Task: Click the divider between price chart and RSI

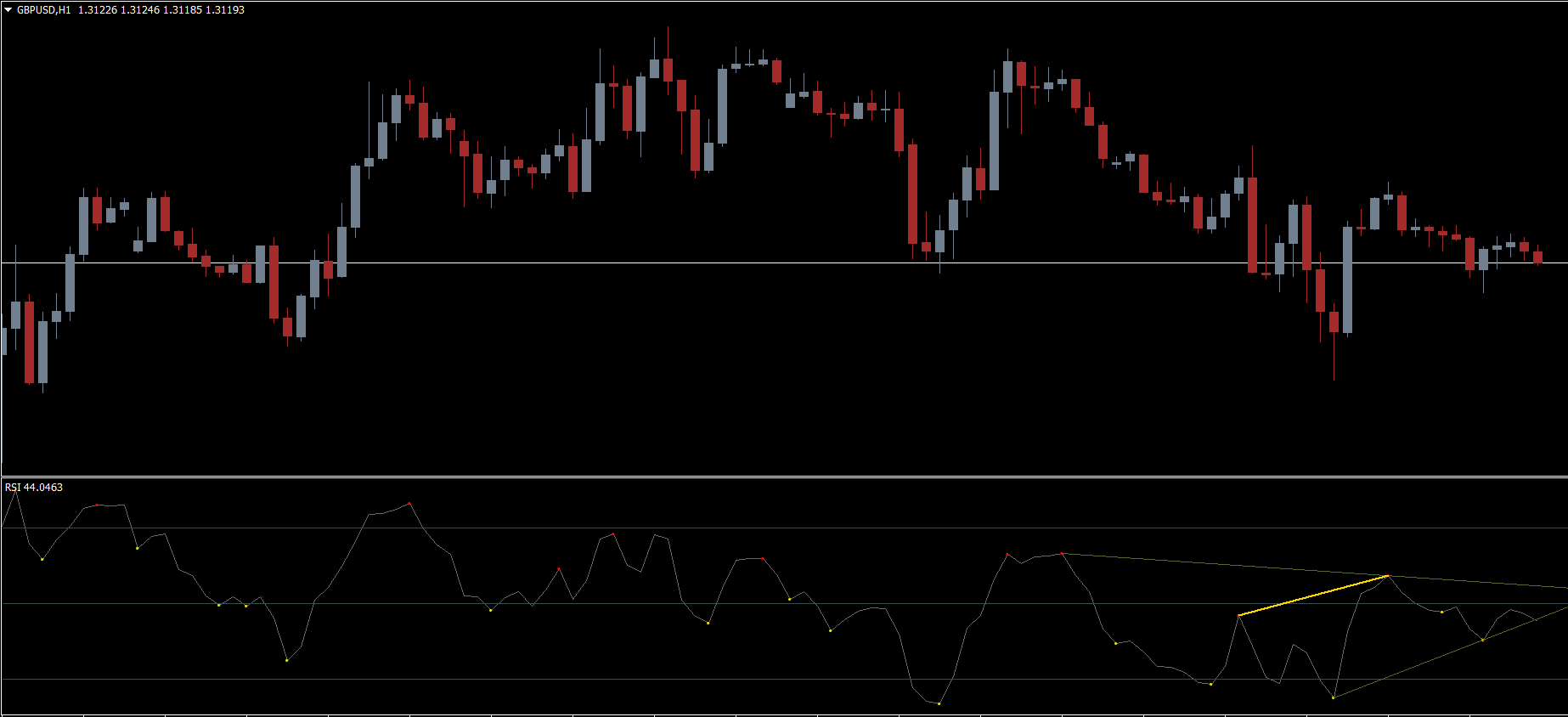Action: (784, 477)
